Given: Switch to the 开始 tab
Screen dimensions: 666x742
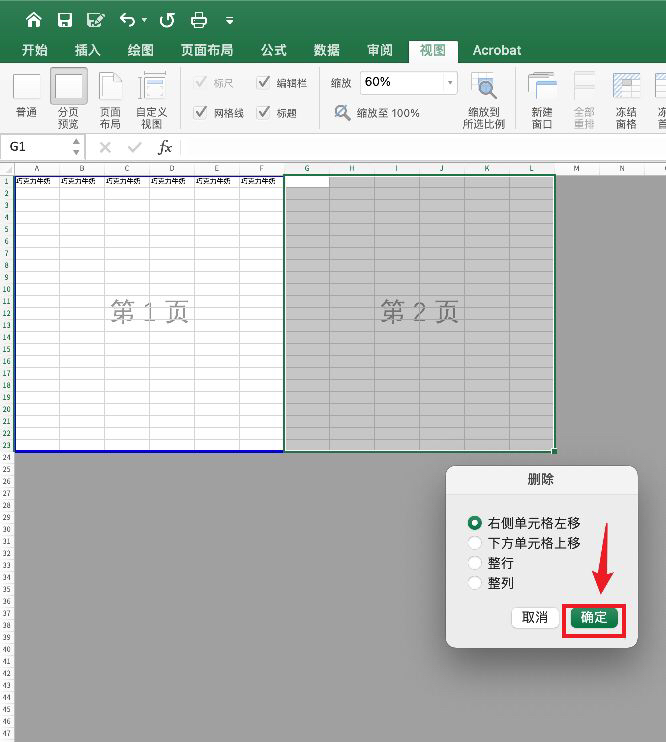Looking at the screenshot, I should click(x=35, y=50).
